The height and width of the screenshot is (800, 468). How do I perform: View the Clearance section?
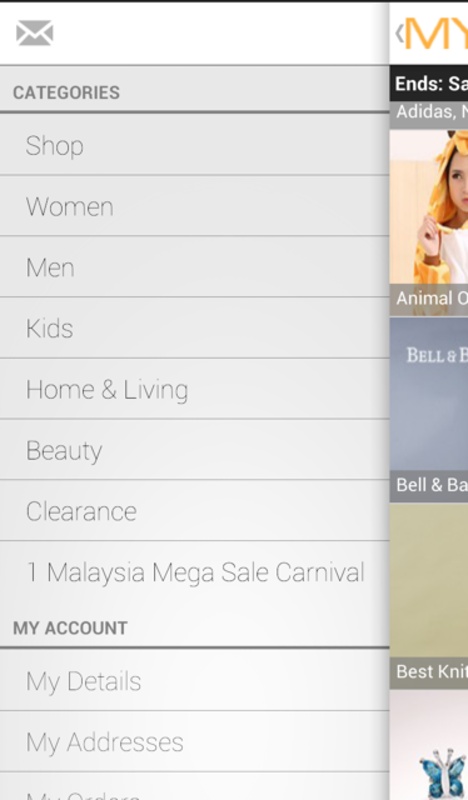coord(194,511)
